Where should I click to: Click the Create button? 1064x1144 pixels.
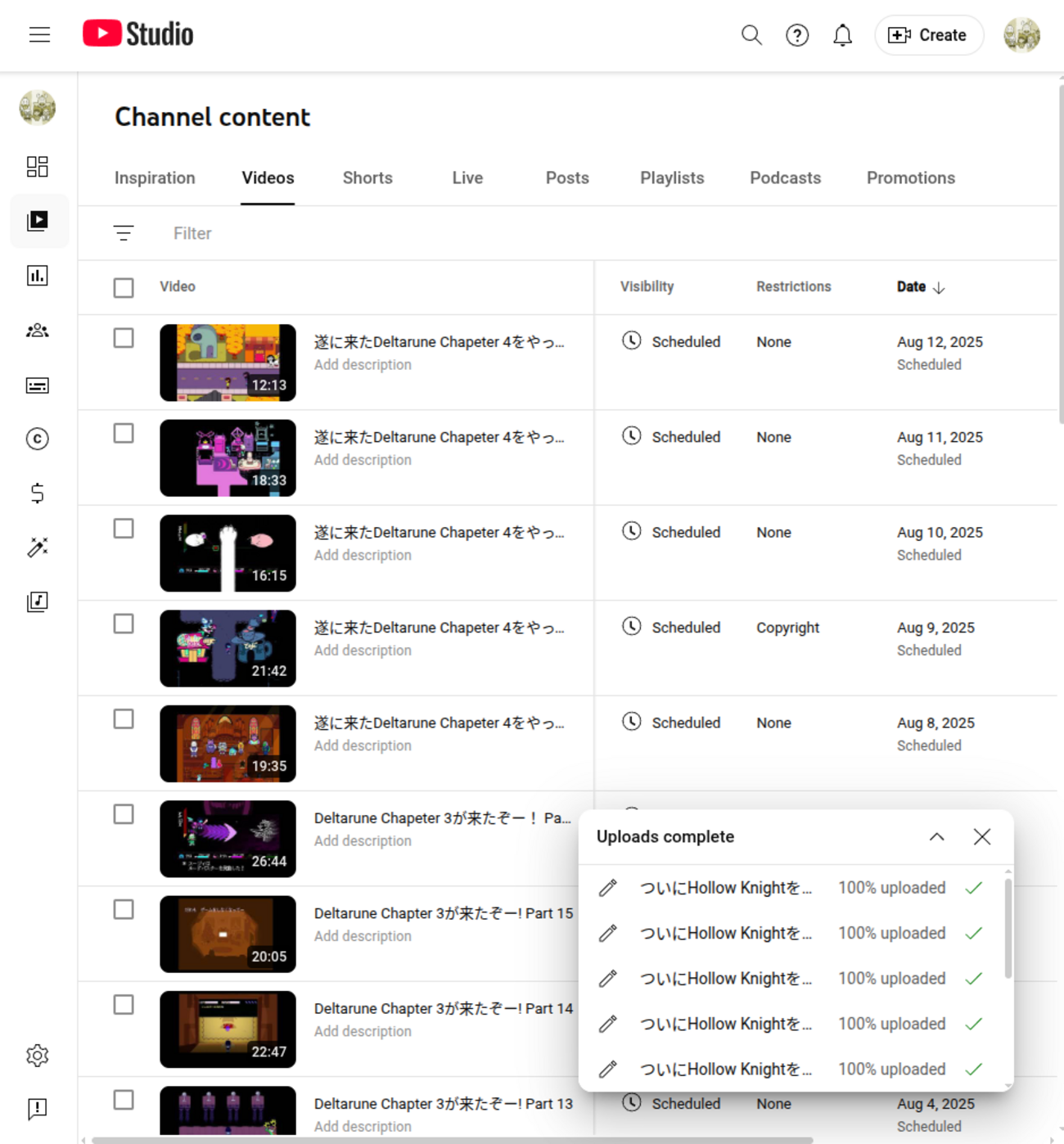[929, 35]
